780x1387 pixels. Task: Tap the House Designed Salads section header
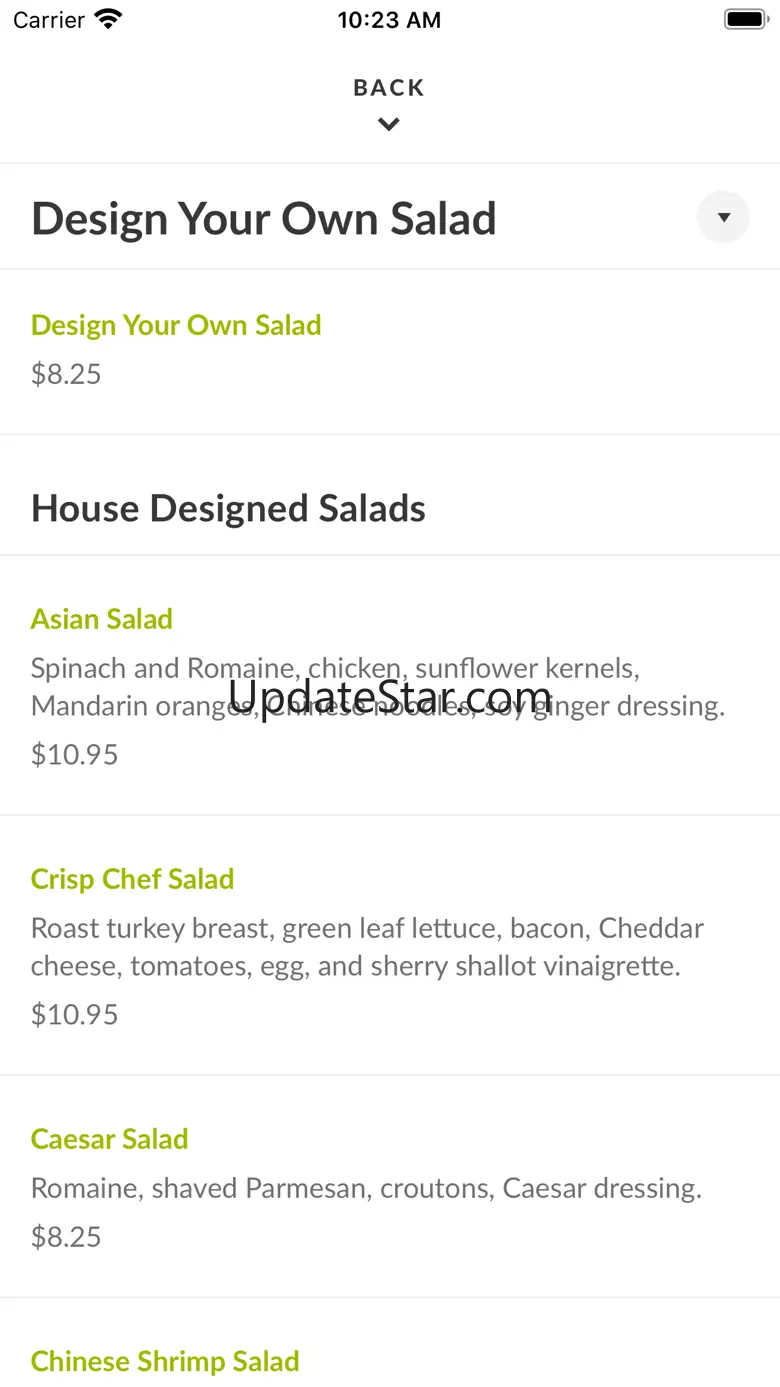tap(228, 508)
